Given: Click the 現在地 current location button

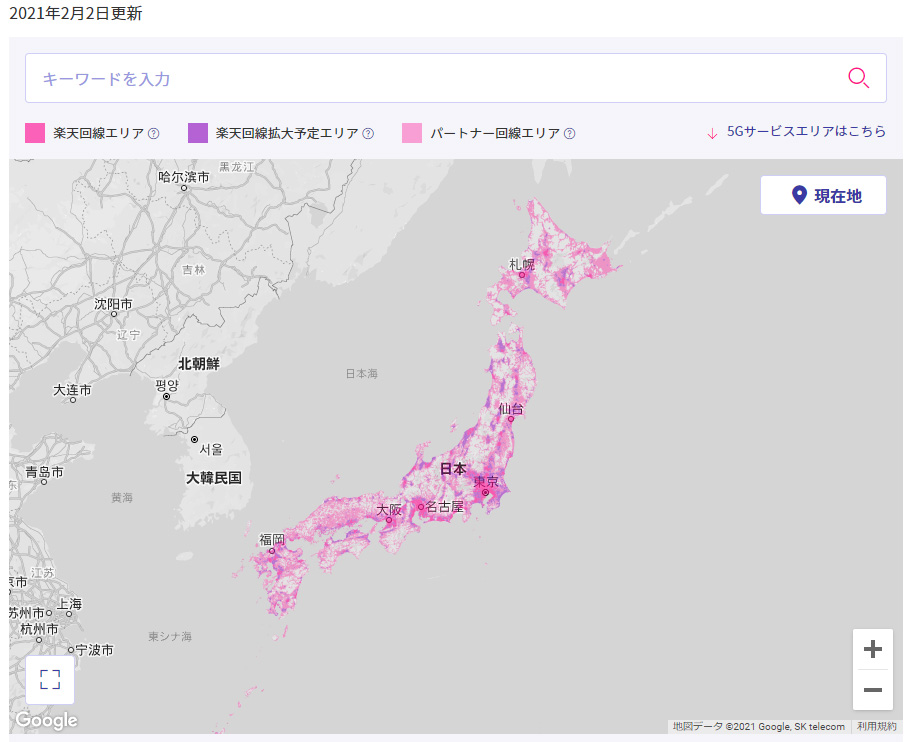Looking at the screenshot, I should tap(823, 195).
